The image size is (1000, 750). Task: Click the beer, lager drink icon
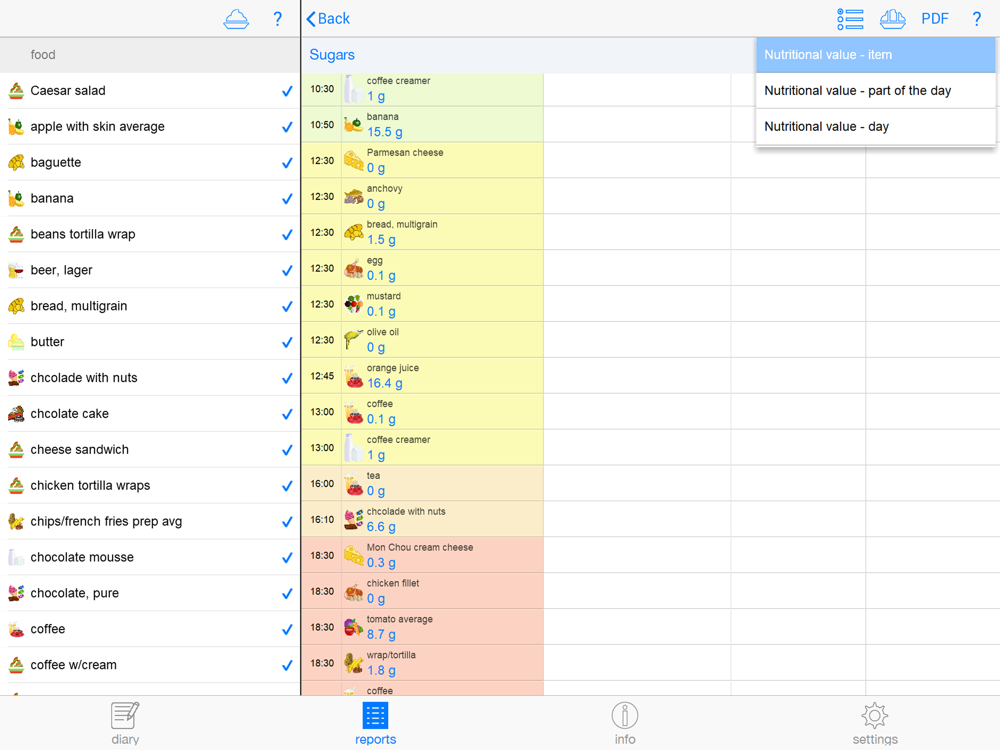16,270
